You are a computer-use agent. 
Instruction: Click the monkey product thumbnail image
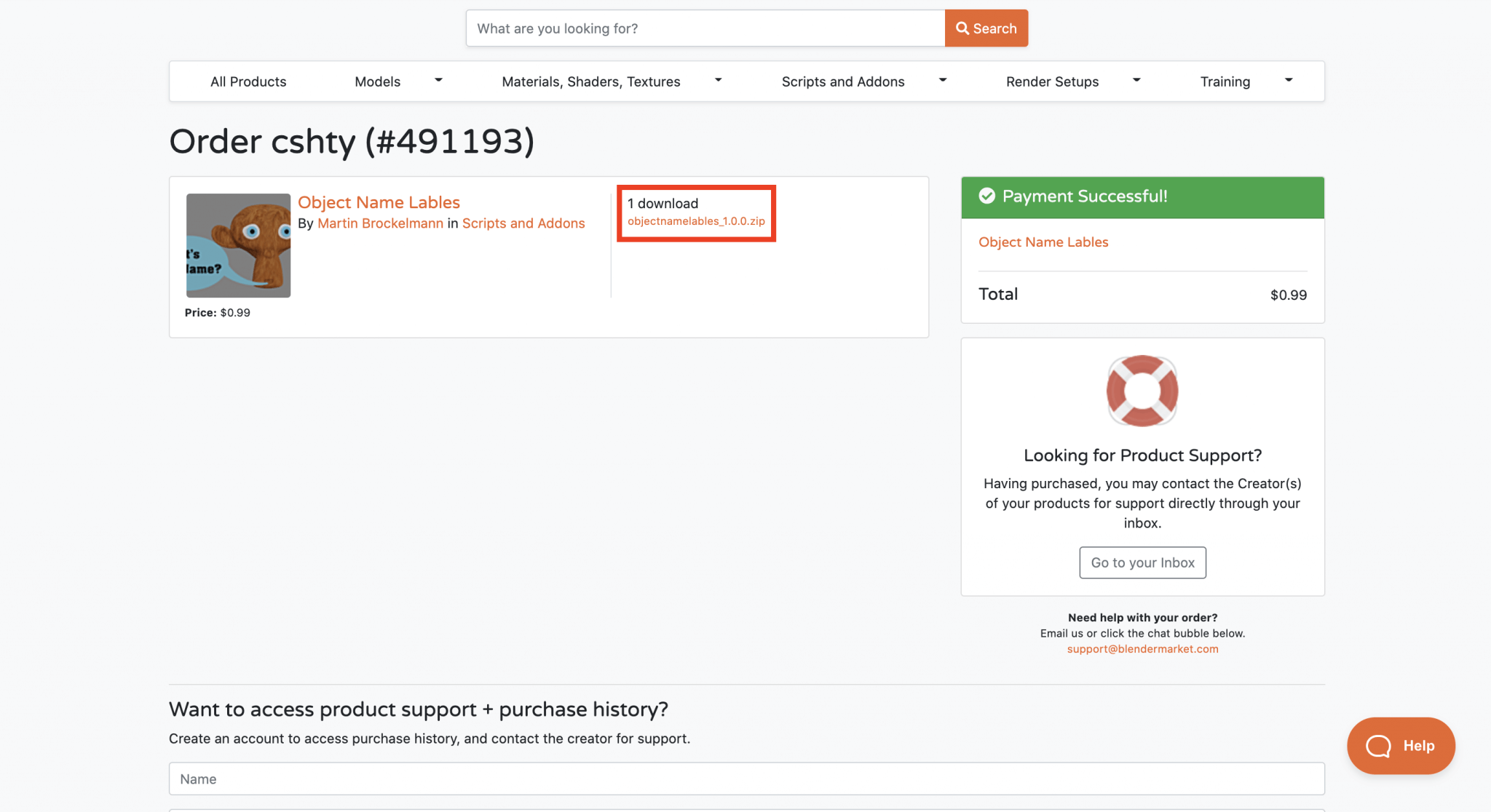point(238,245)
